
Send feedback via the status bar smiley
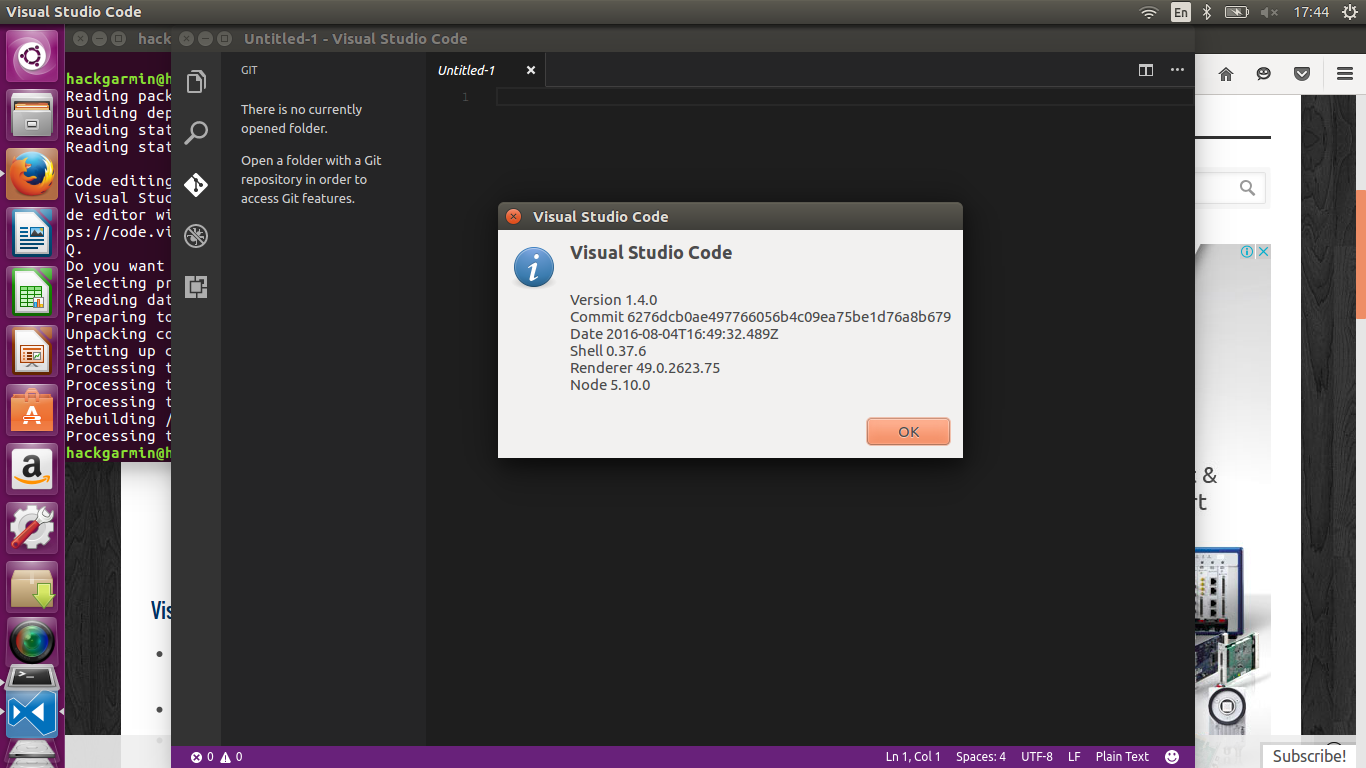1171,756
